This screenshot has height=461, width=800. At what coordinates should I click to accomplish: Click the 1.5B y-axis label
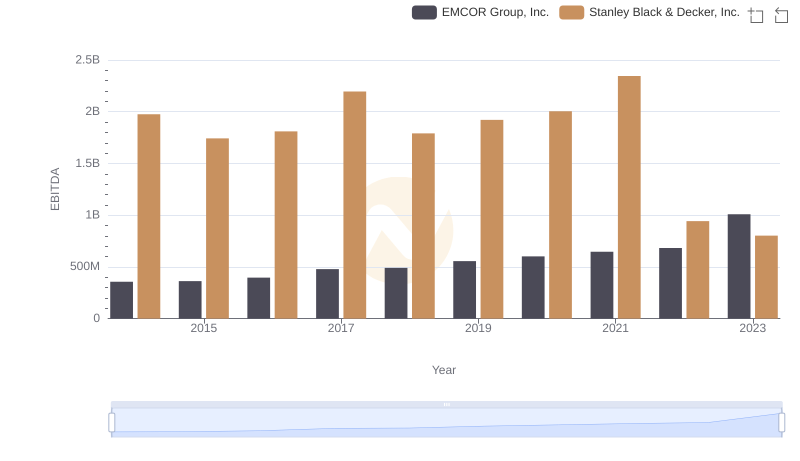coord(87,163)
